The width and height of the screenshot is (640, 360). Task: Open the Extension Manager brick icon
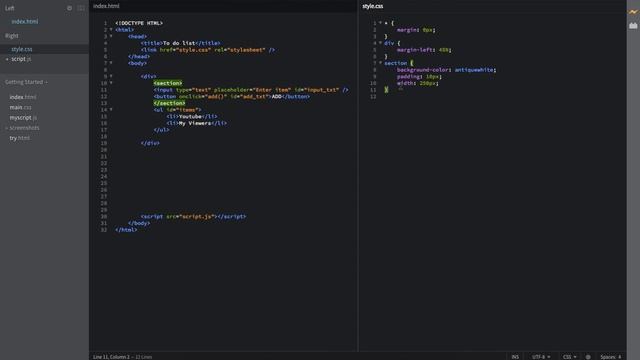(633, 26)
